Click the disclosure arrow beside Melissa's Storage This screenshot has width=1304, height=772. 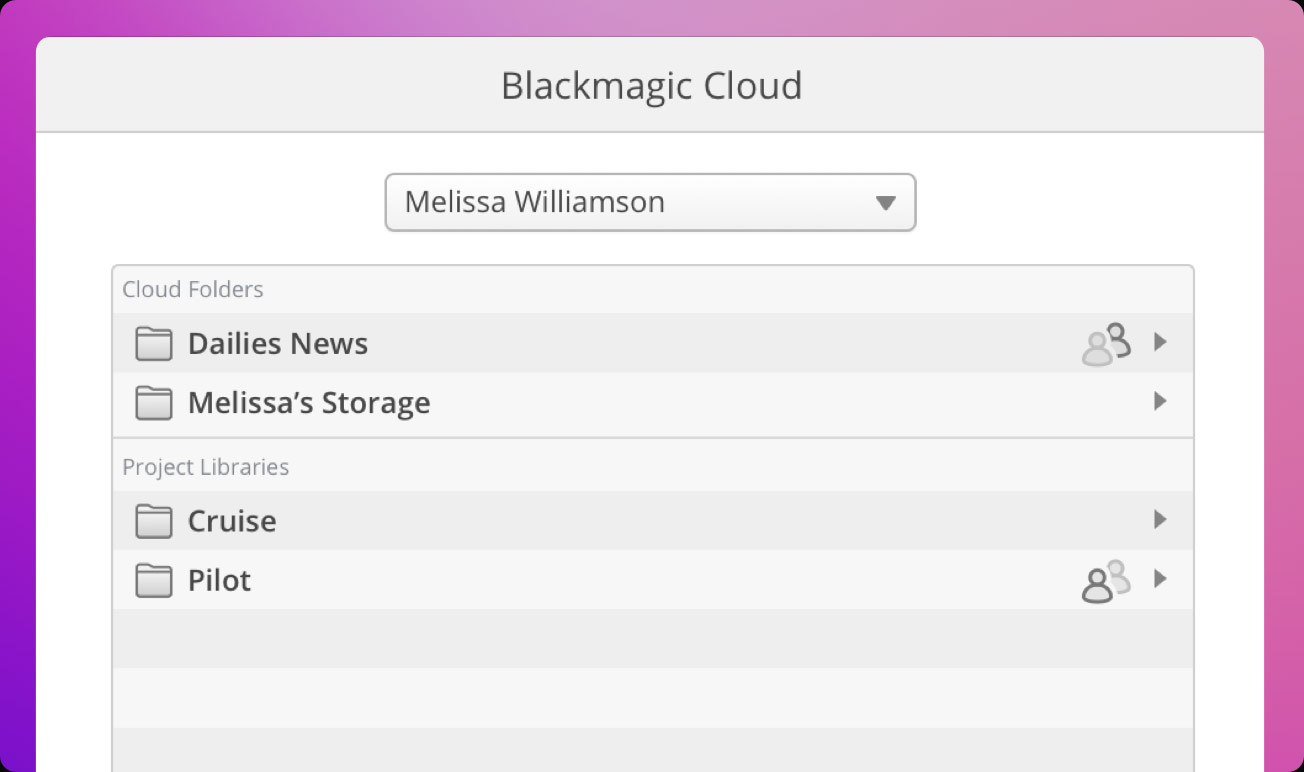pos(1160,401)
